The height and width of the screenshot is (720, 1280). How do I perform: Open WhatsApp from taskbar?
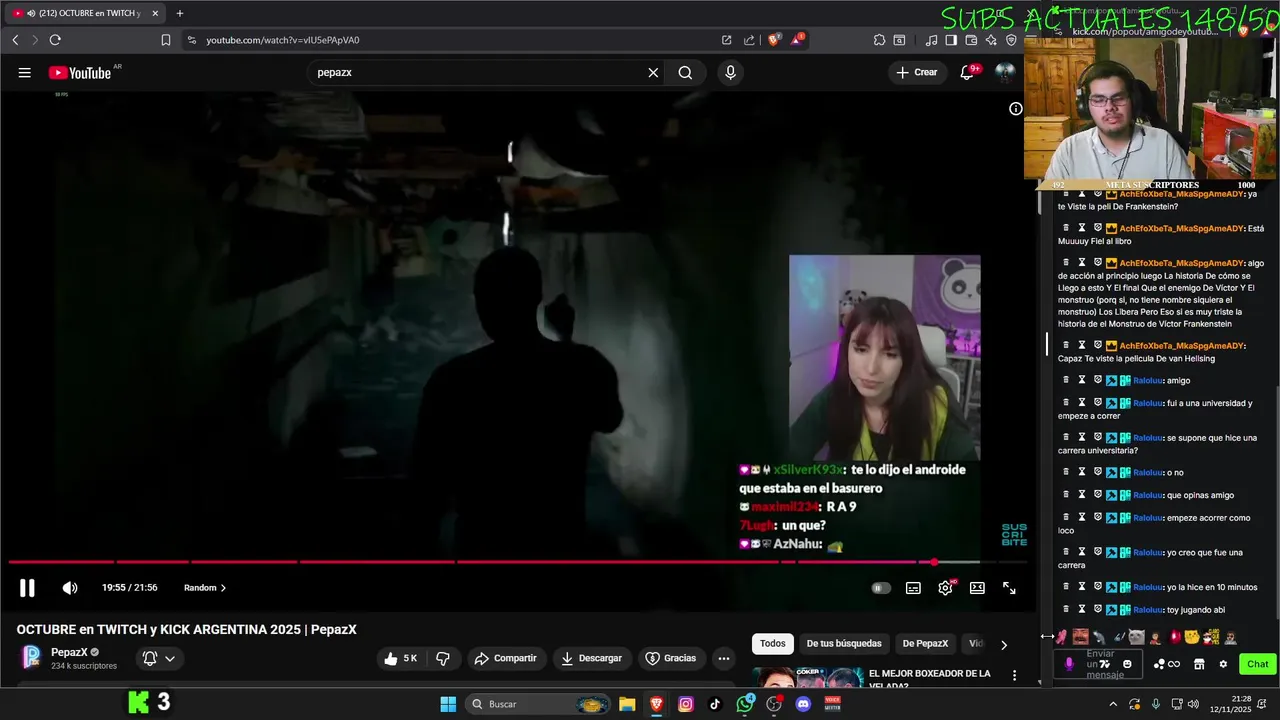pyautogui.click(x=745, y=704)
